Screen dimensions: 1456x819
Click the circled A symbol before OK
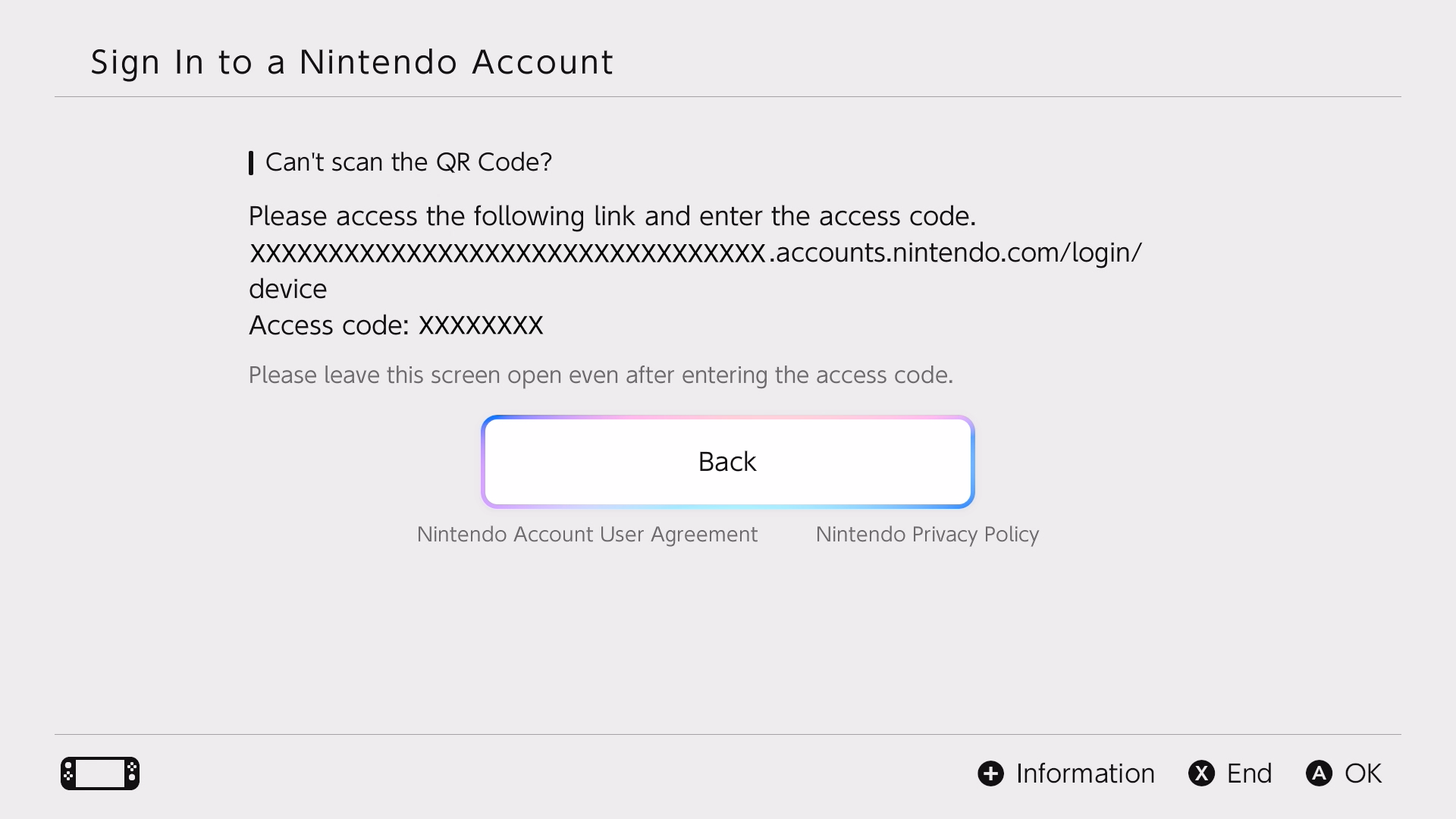click(1319, 773)
